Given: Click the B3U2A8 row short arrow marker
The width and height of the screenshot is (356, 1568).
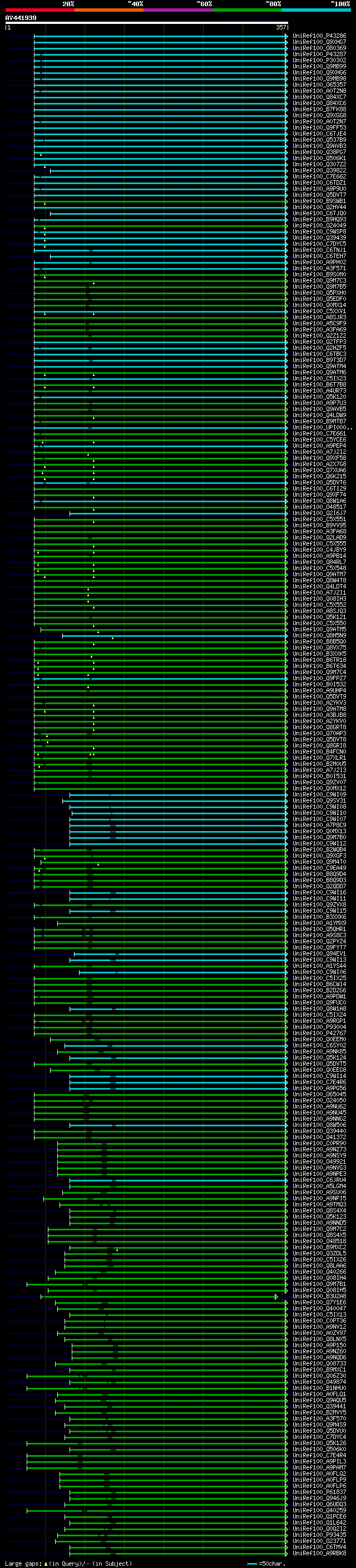Looking at the screenshot, I should [277, 1297].
